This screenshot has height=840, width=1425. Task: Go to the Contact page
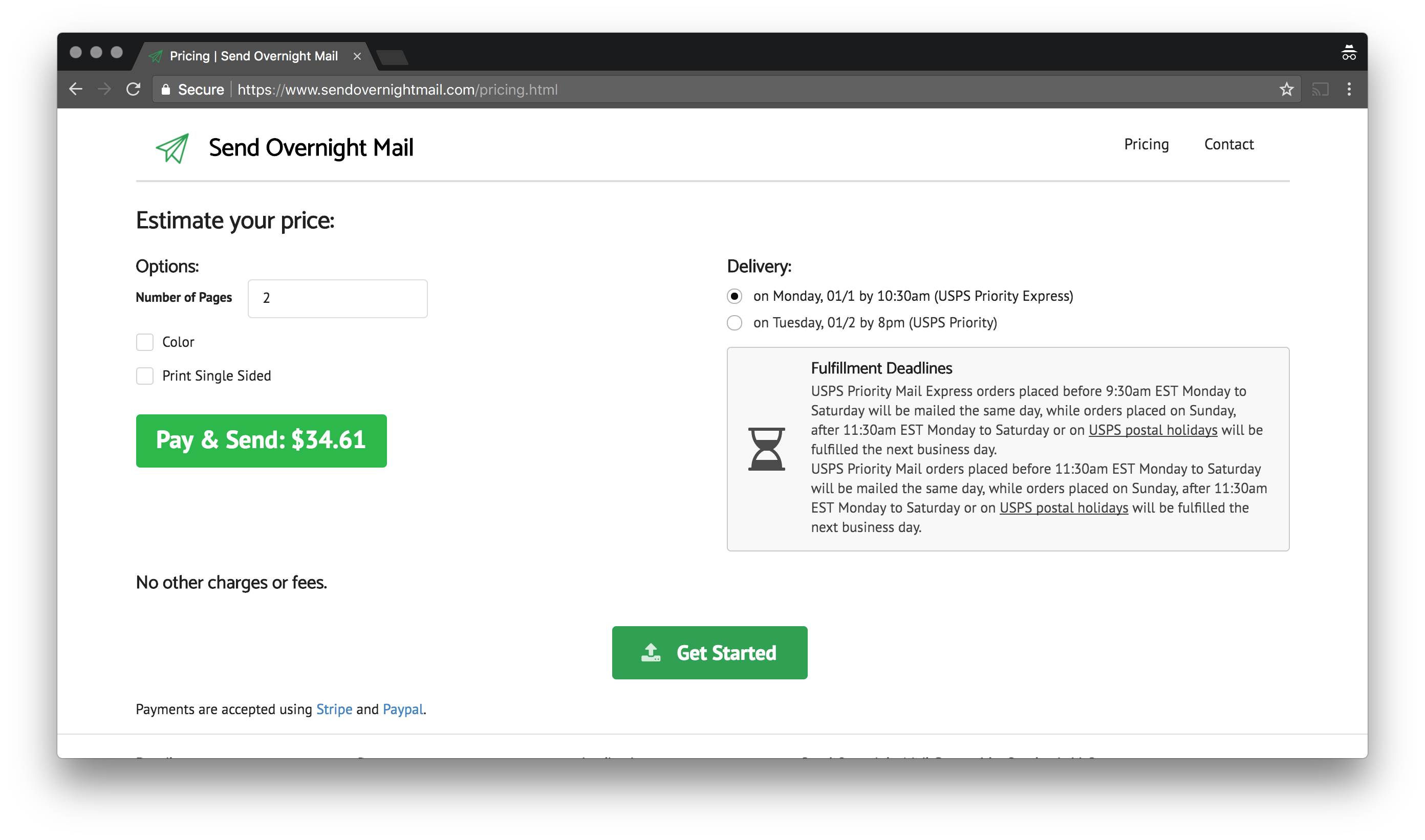1228,144
